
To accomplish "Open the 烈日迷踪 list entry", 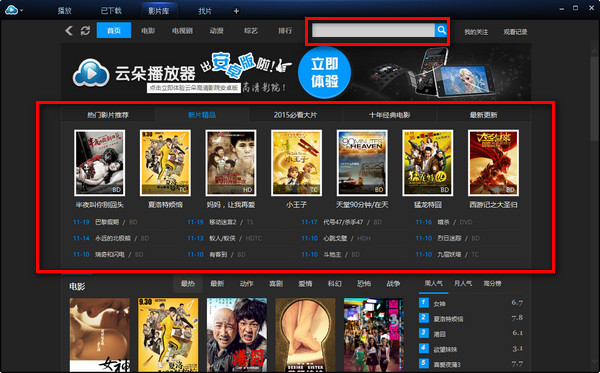I will 450,238.
